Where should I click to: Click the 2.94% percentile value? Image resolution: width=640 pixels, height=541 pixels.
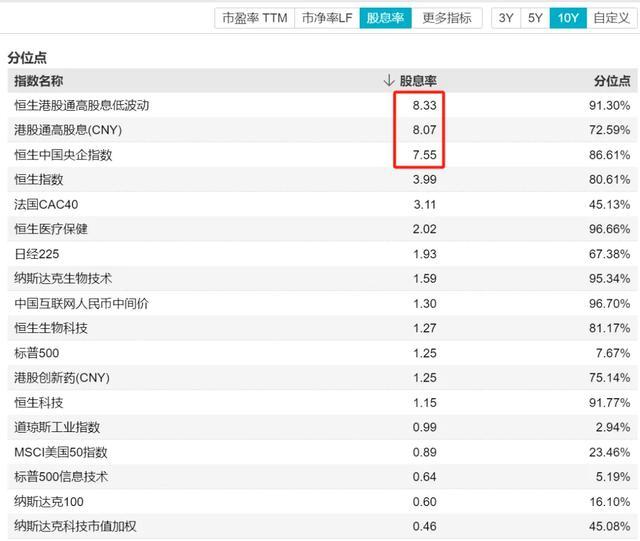click(x=613, y=427)
